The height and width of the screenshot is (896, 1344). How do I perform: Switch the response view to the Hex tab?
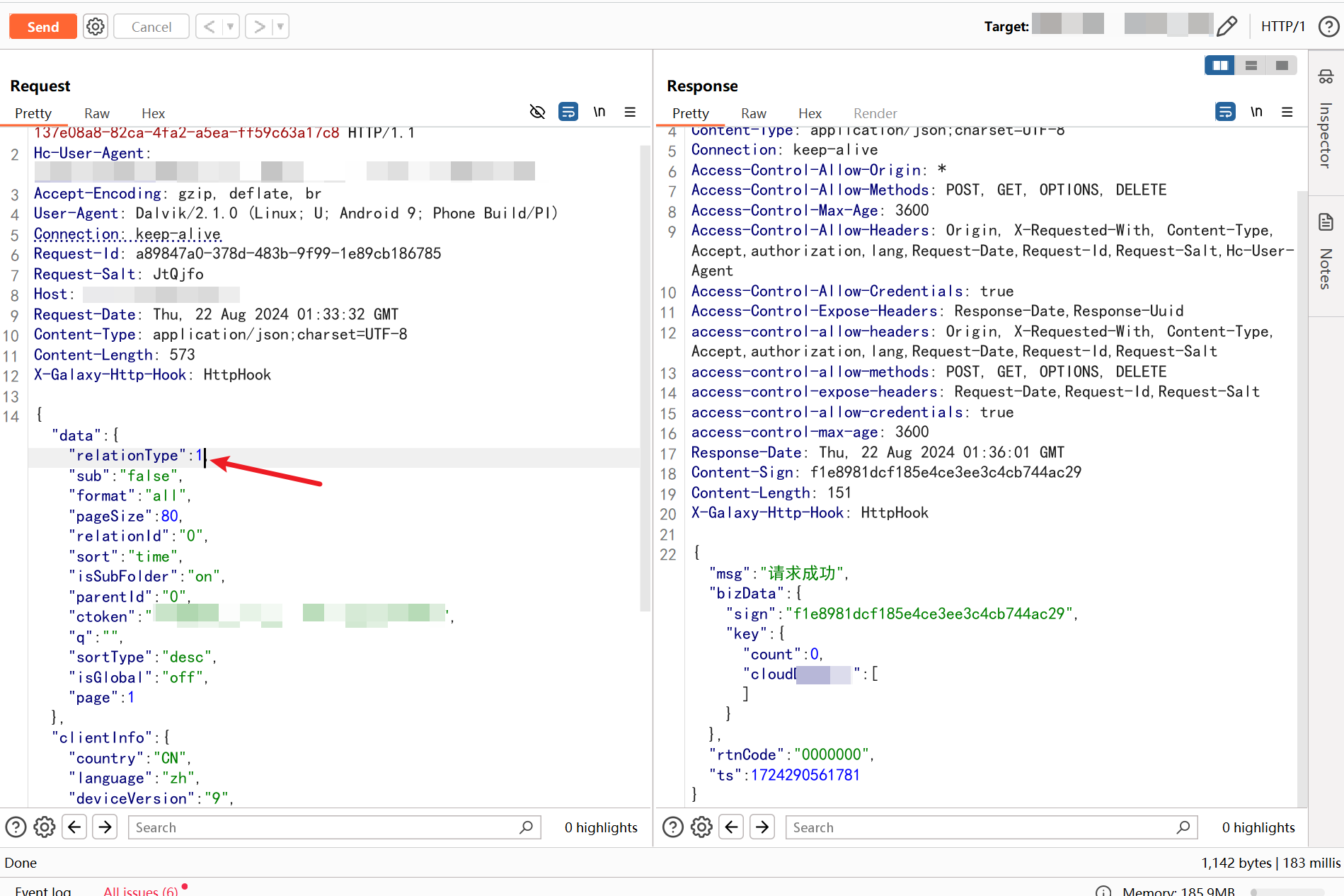click(x=810, y=113)
